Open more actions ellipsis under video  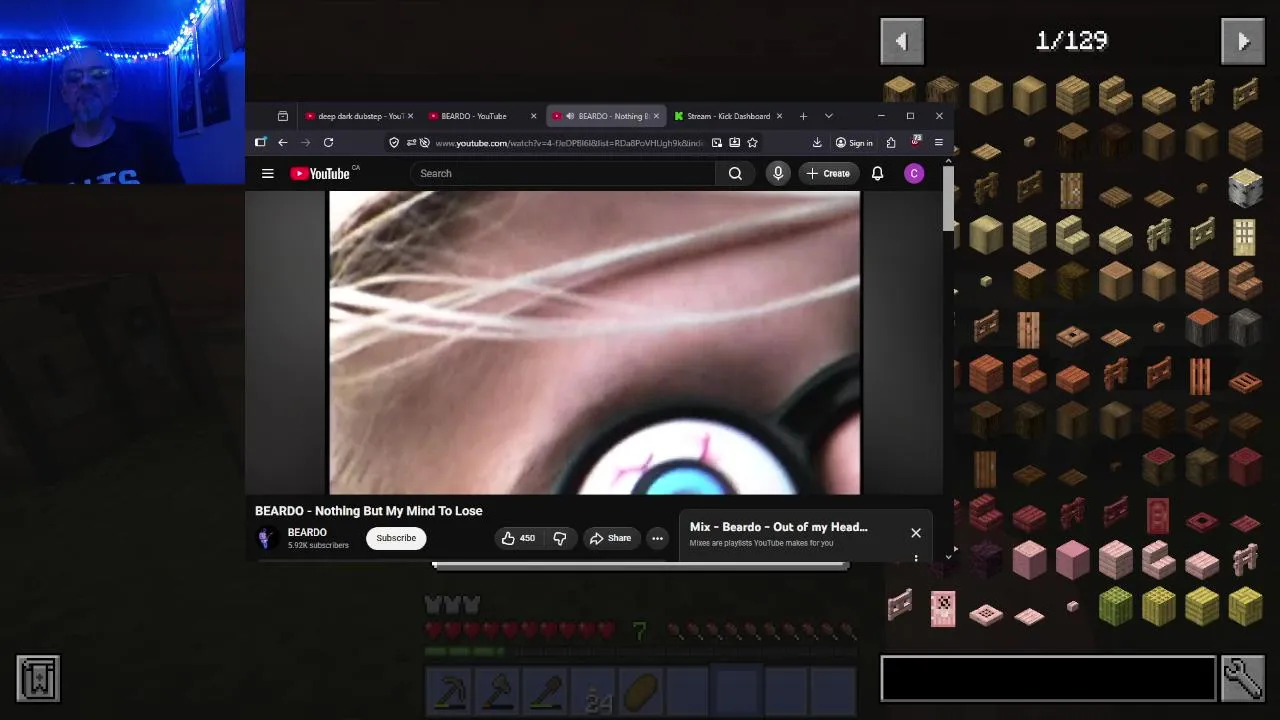(x=657, y=538)
